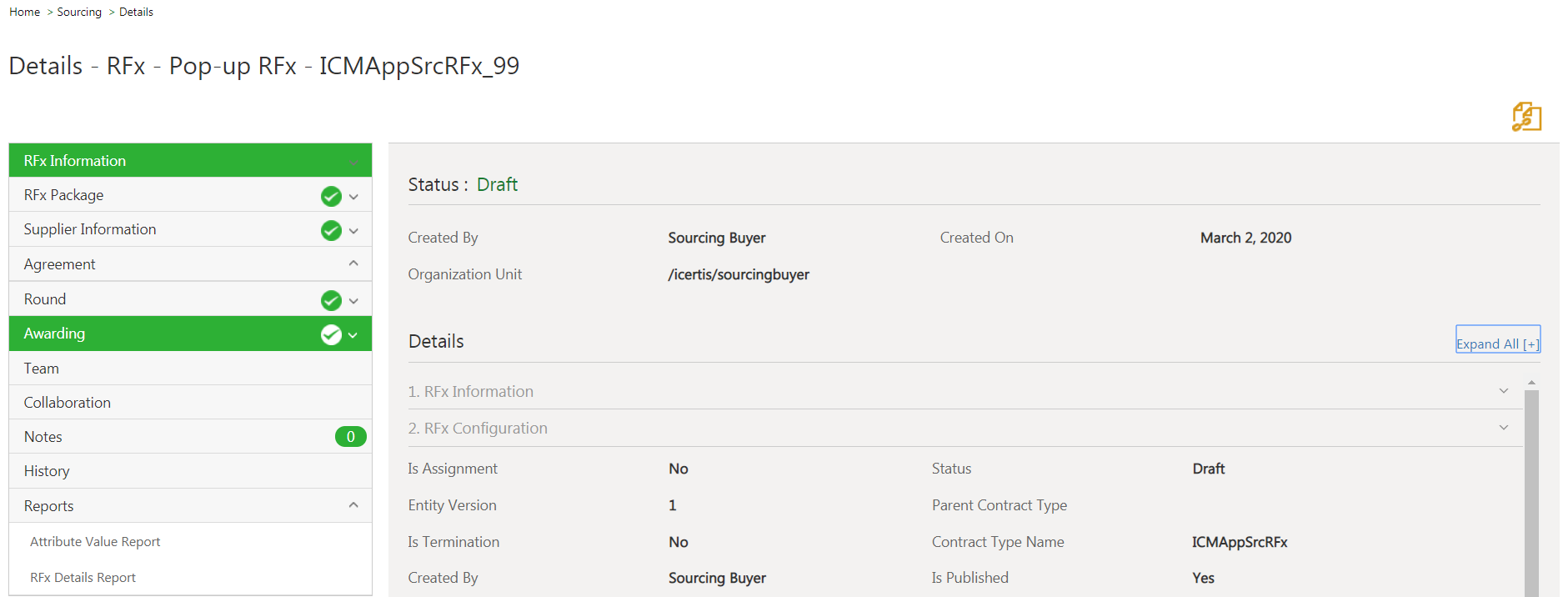
Task: Collapse the Reports section chevron
Action: tap(354, 505)
